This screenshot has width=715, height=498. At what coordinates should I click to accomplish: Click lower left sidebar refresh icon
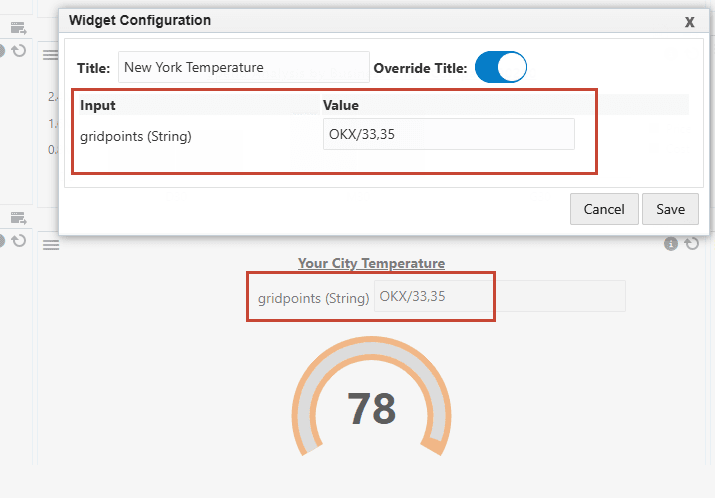coord(19,240)
